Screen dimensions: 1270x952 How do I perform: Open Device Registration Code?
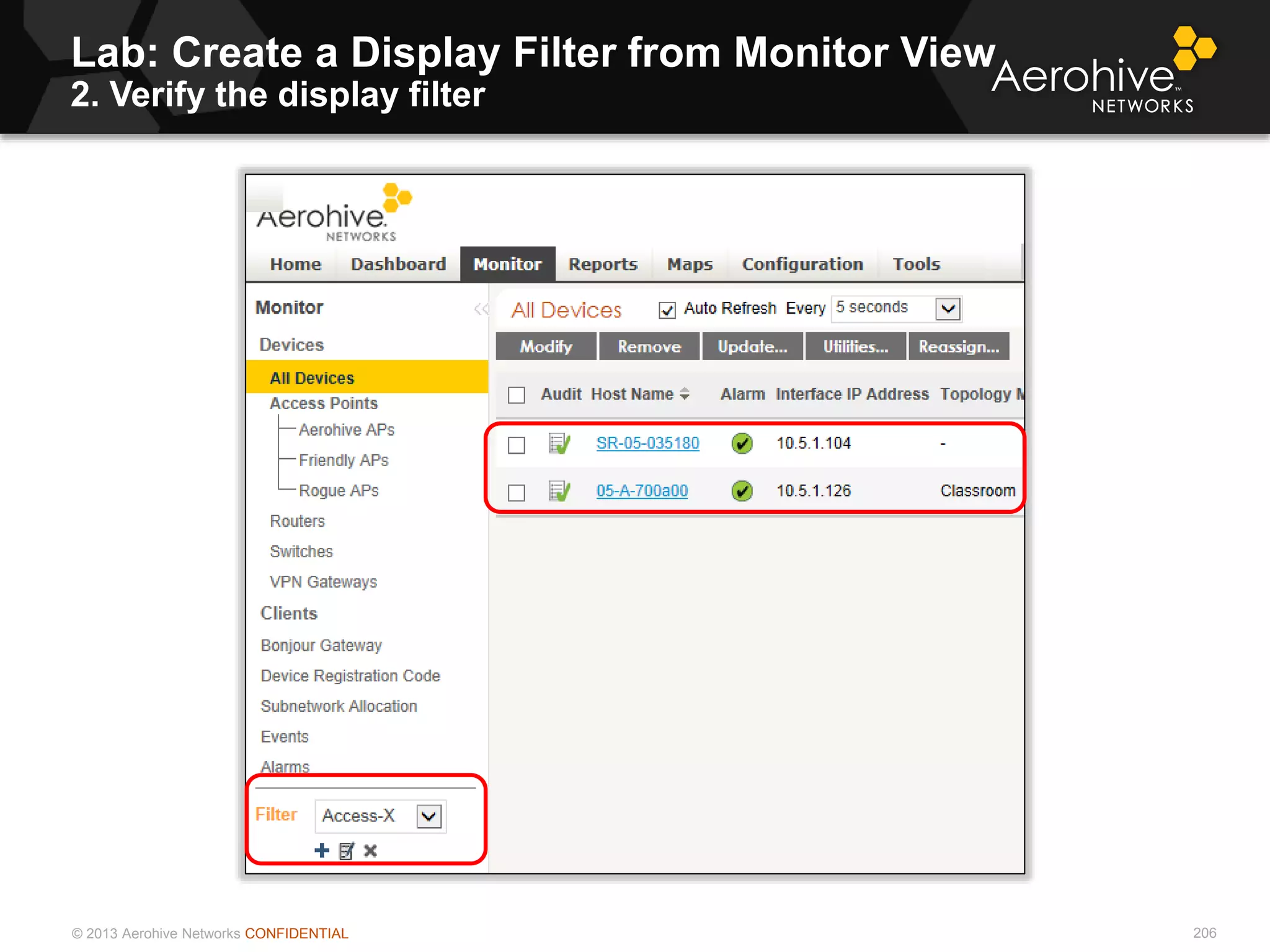click(350, 676)
